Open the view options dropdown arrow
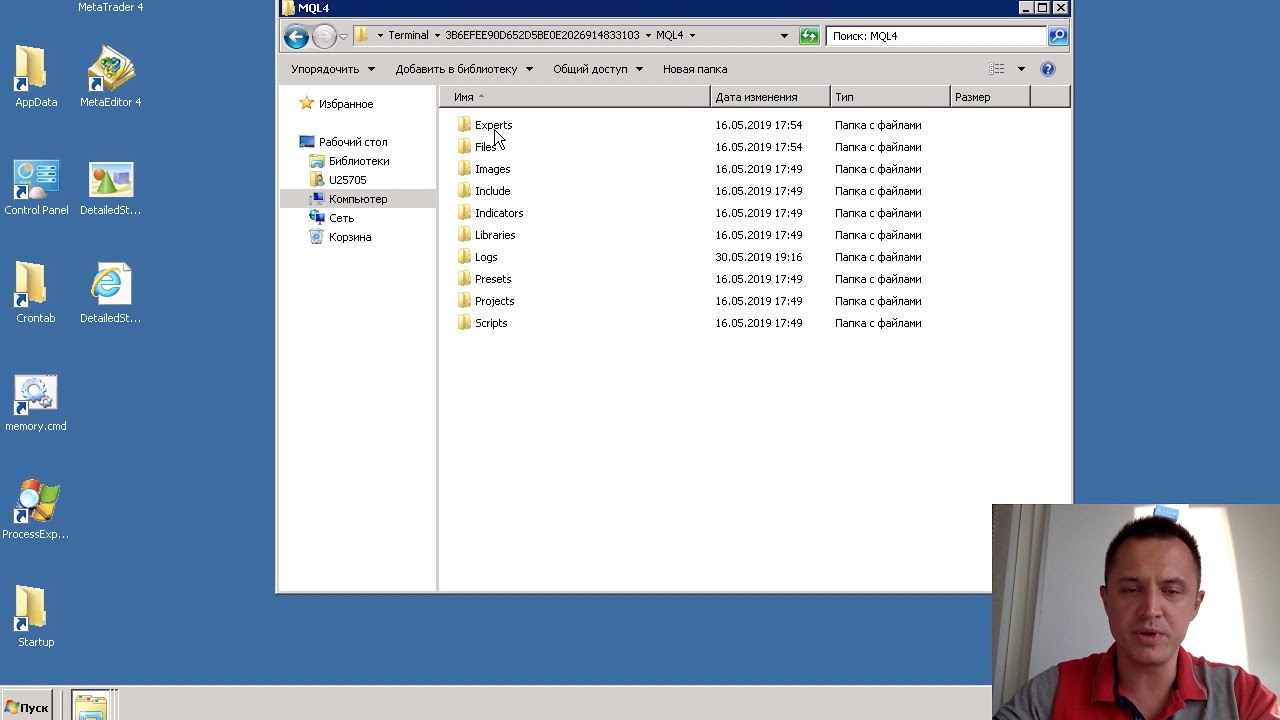The height and width of the screenshot is (720, 1280). (x=1021, y=69)
